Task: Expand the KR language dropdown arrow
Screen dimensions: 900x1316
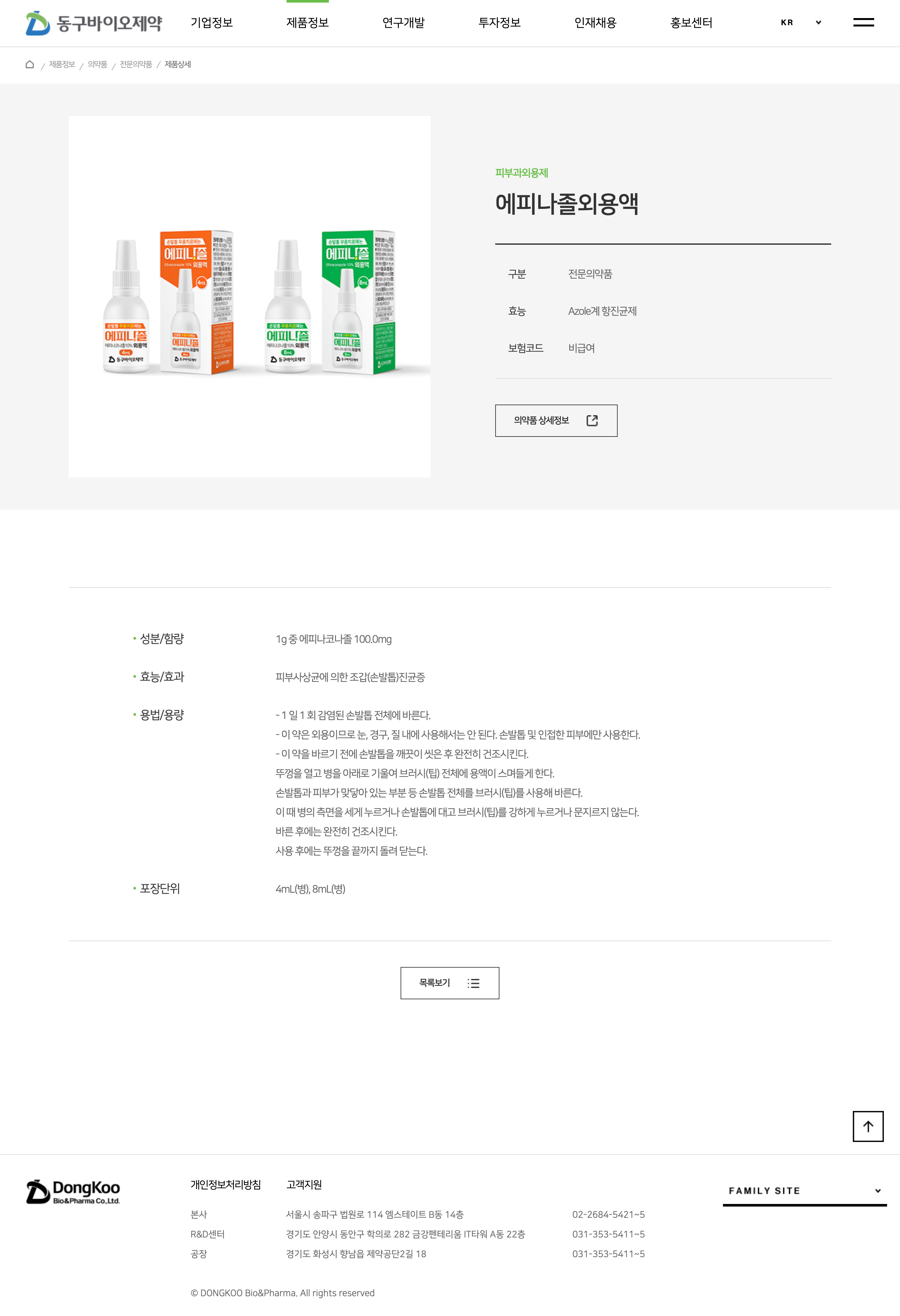Action: click(818, 23)
